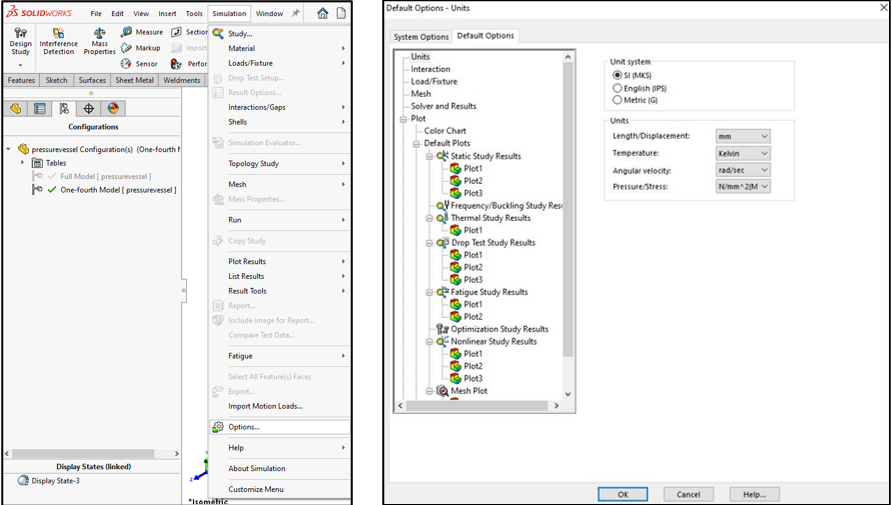Open DimXpertManager crosshair tab icon
Image resolution: width=892 pixels, height=505 pixels.
(x=88, y=108)
